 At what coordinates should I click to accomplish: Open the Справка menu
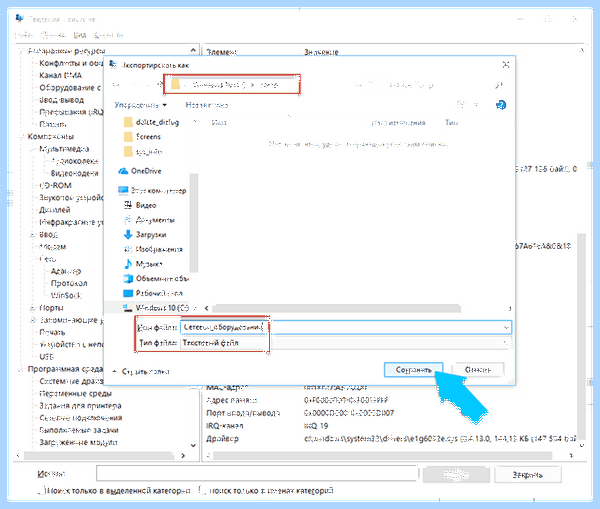109,35
